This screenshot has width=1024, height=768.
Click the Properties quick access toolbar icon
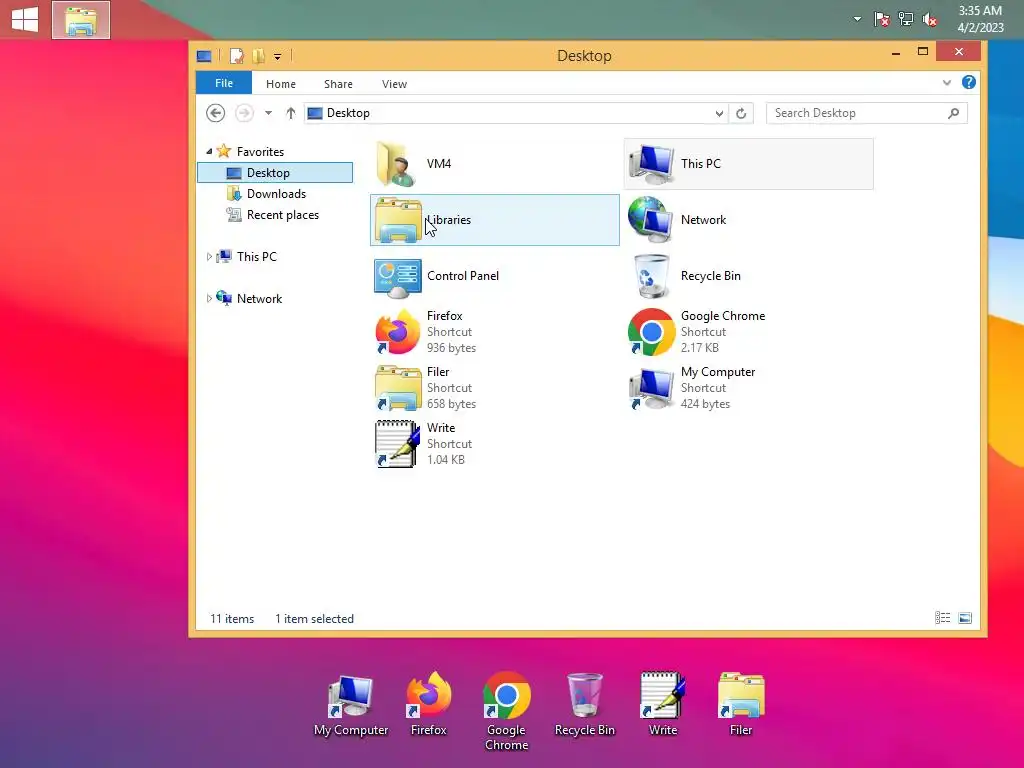[x=236, y=56]
